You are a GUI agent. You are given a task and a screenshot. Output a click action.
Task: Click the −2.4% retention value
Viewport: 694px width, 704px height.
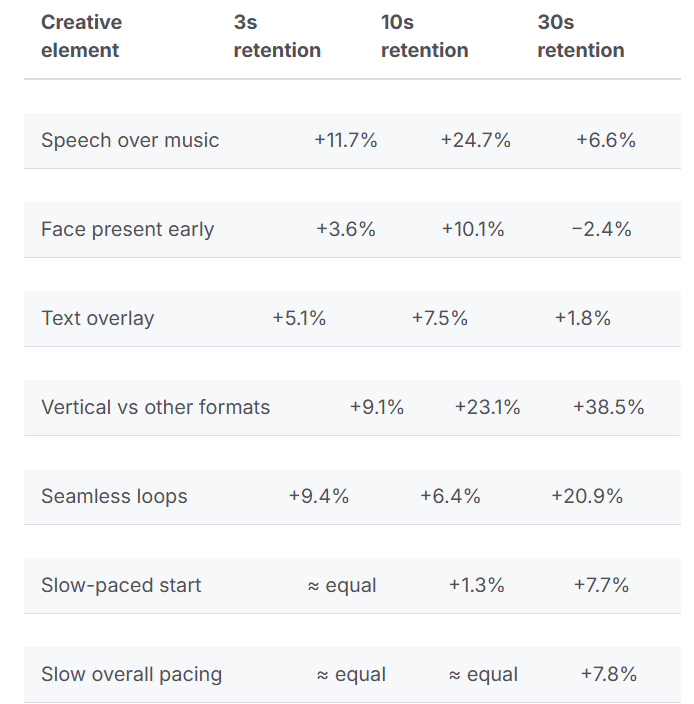point(601,230)
